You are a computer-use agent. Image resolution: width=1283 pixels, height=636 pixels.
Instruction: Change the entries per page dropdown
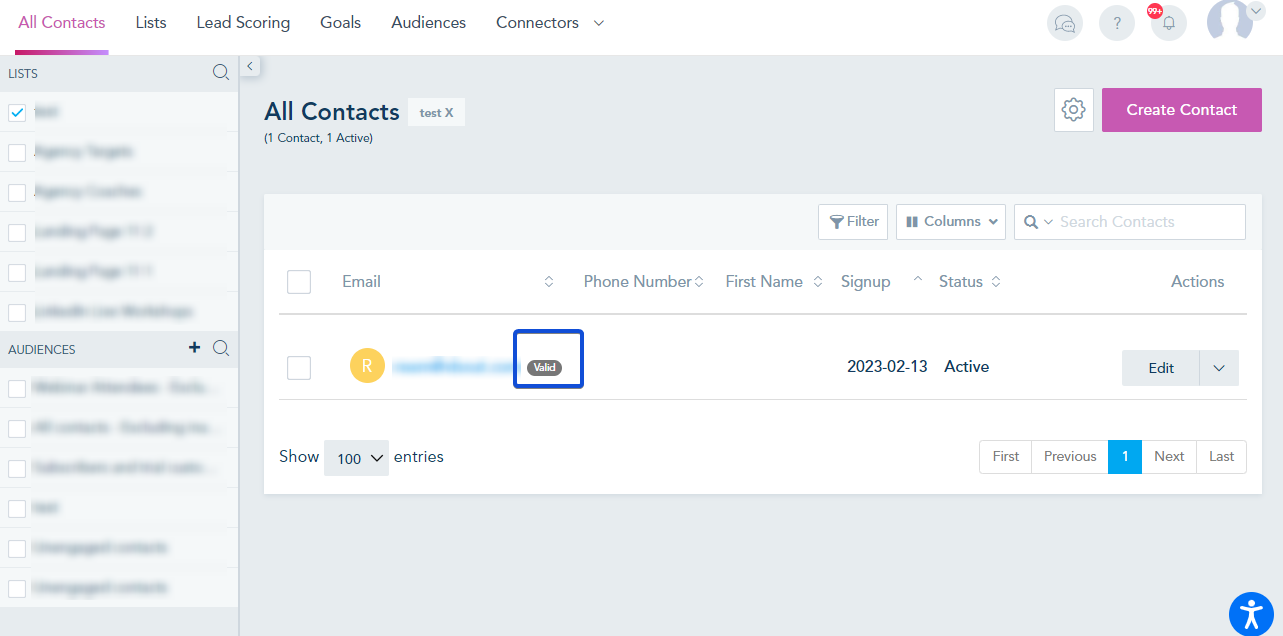pyautogui.click(x=356, y=458)
